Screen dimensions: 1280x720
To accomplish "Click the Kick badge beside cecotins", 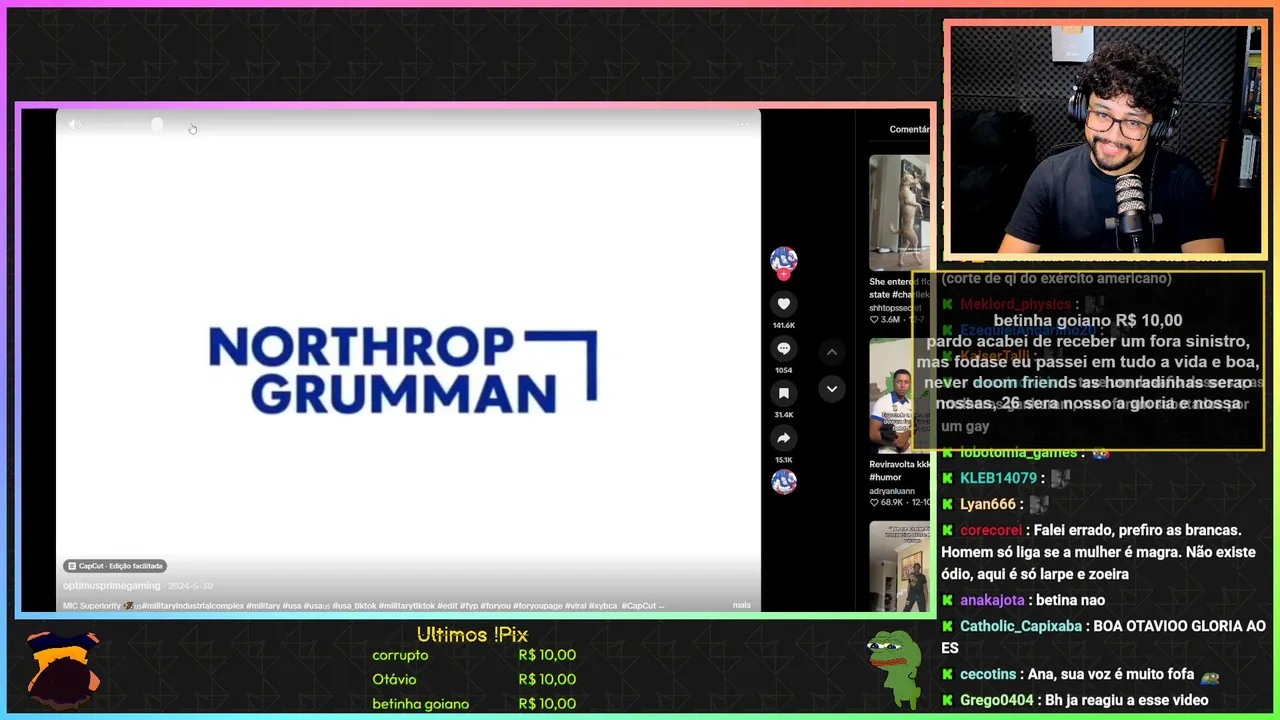I will coord(948,675).
